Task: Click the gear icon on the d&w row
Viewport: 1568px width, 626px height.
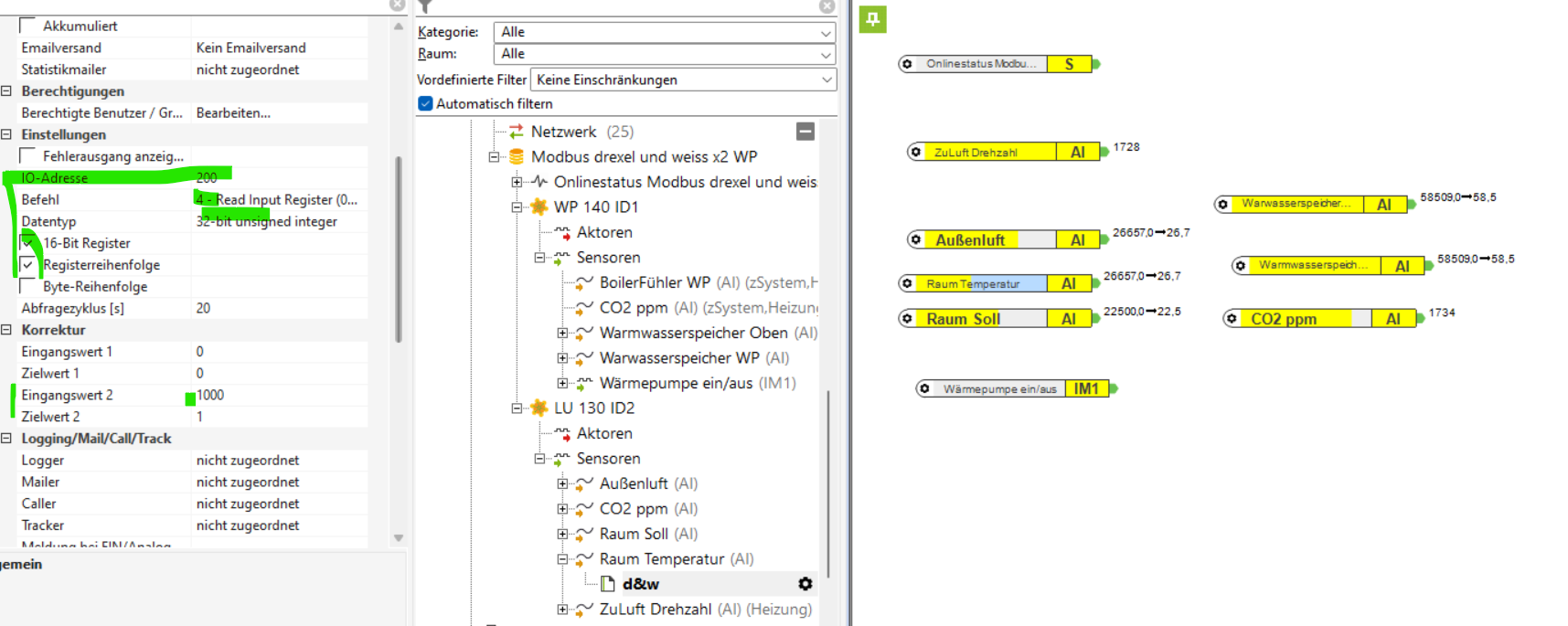Action: (x=805, y=584)
